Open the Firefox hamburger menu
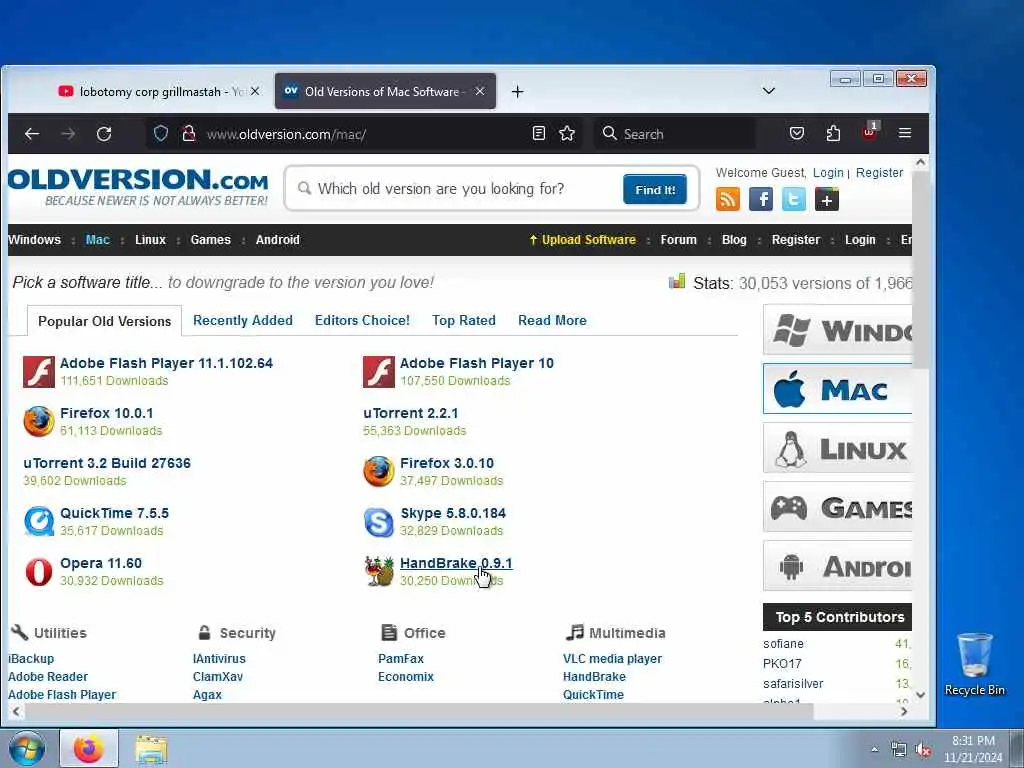The height and width of the screenshot is (768, 1024). coord(904,133)
